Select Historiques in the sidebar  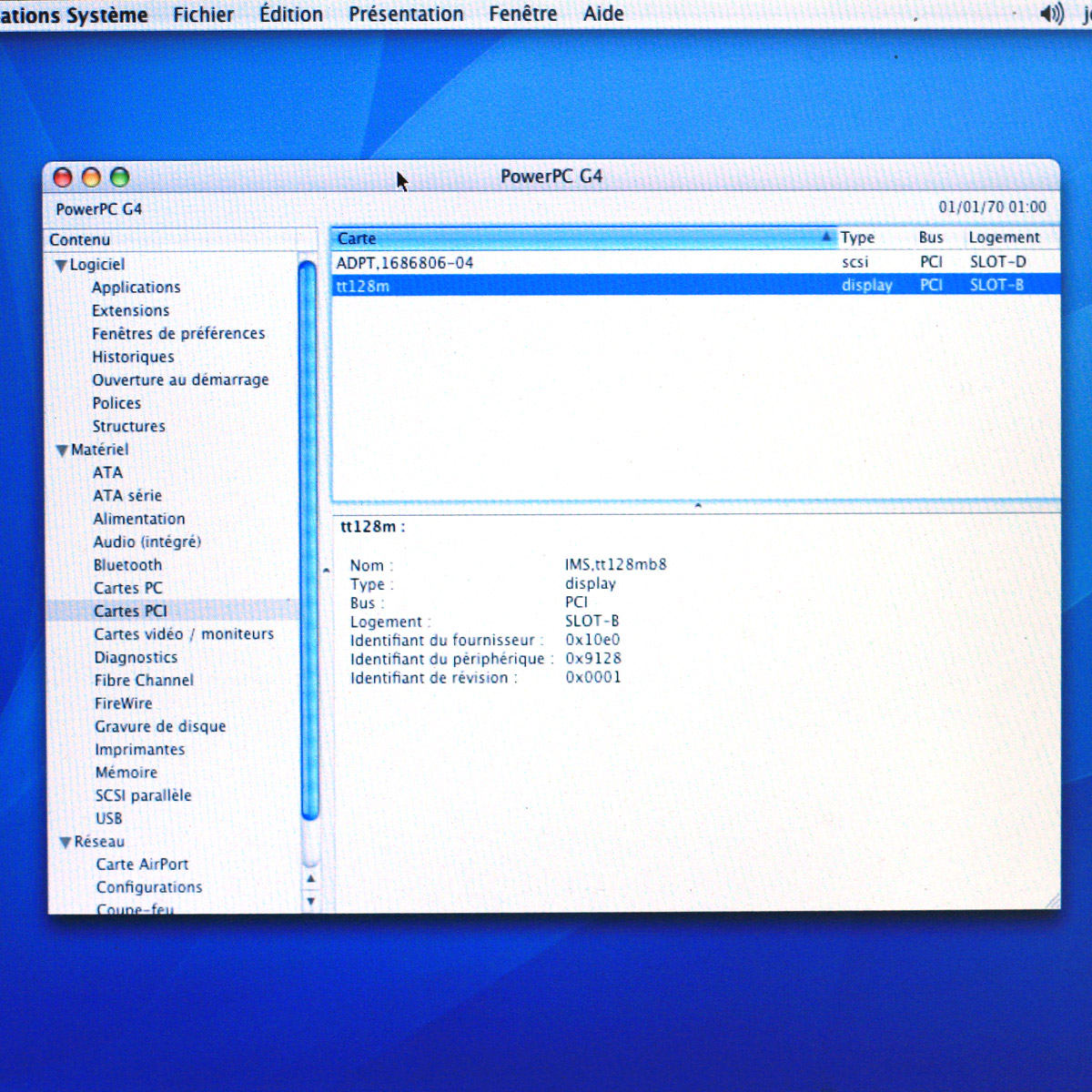pos(133,357)
